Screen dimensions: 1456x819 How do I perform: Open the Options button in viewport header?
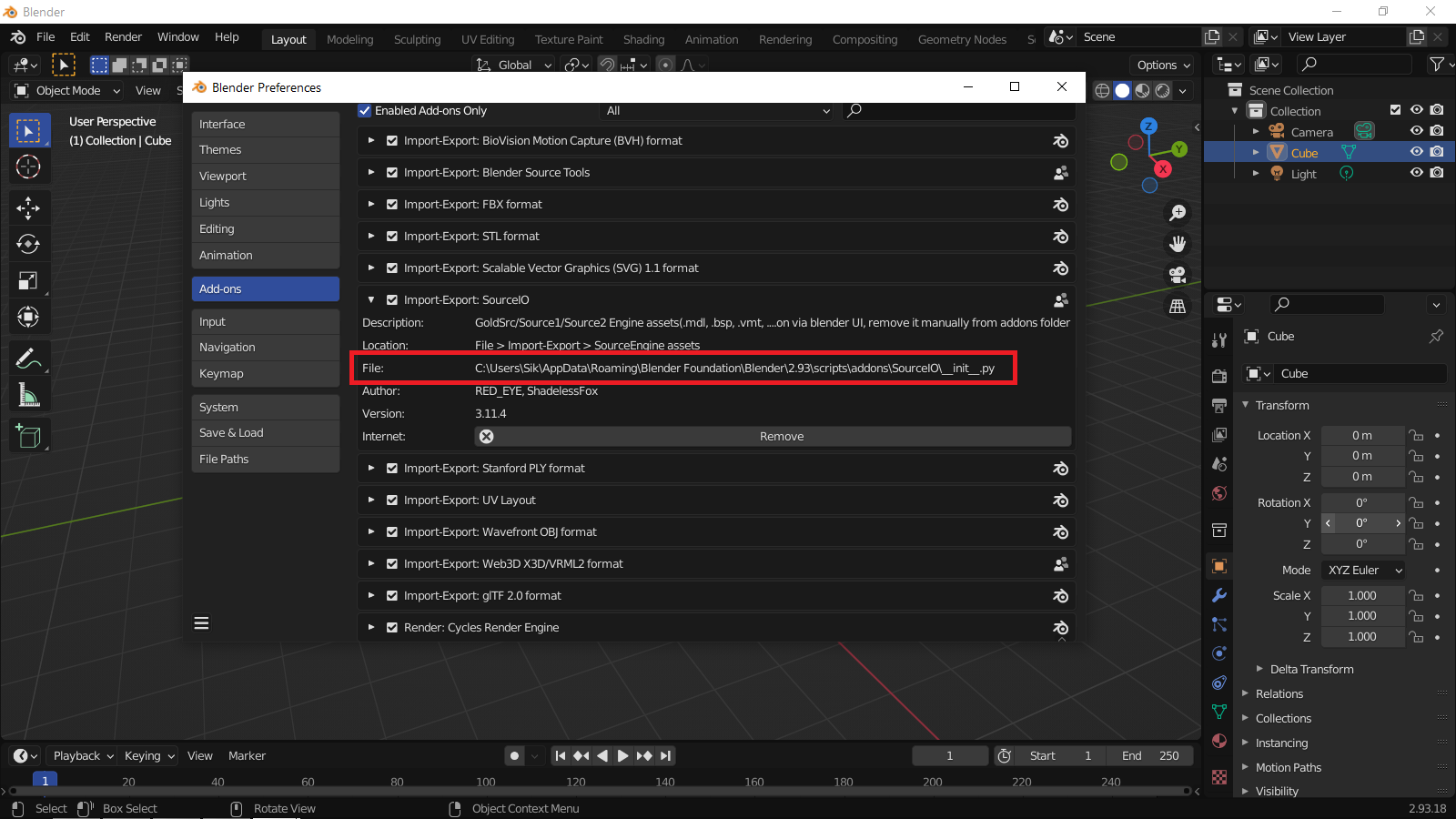pyautogui.click(x=1164, y=66)
